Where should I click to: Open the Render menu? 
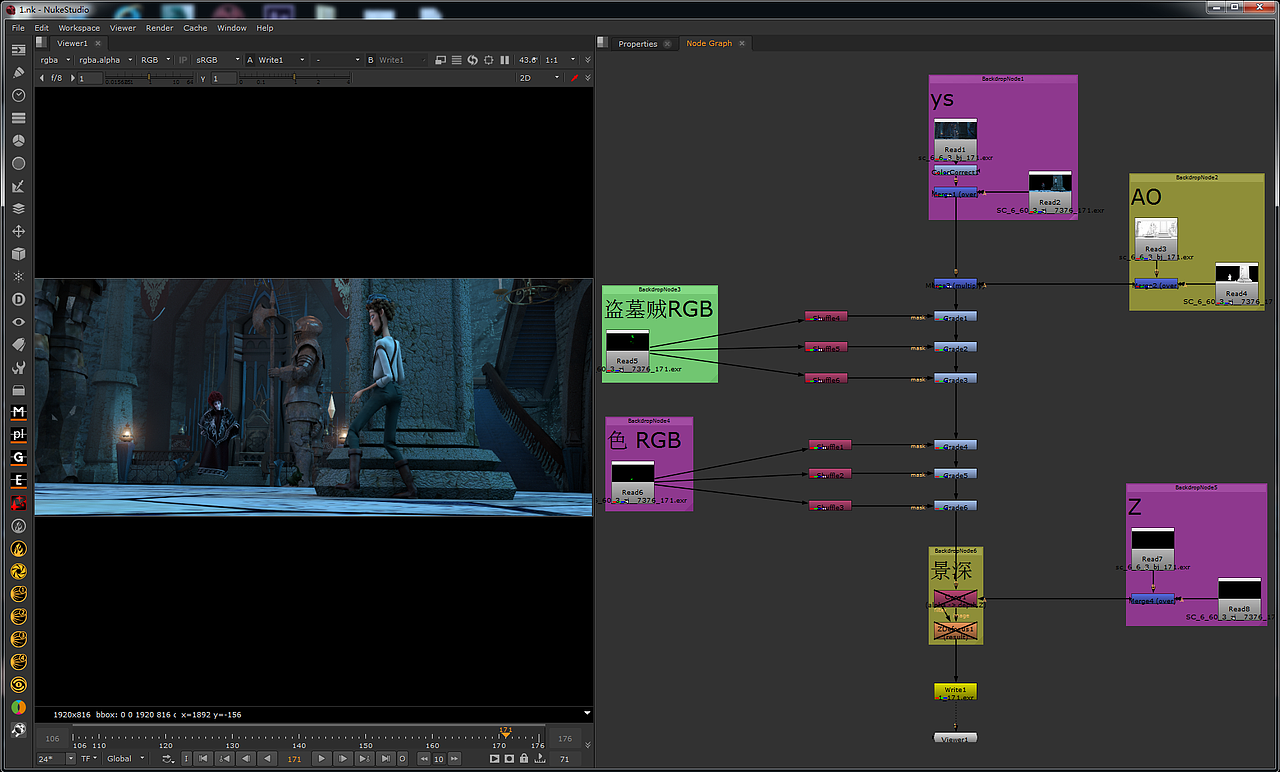[160, 28]
